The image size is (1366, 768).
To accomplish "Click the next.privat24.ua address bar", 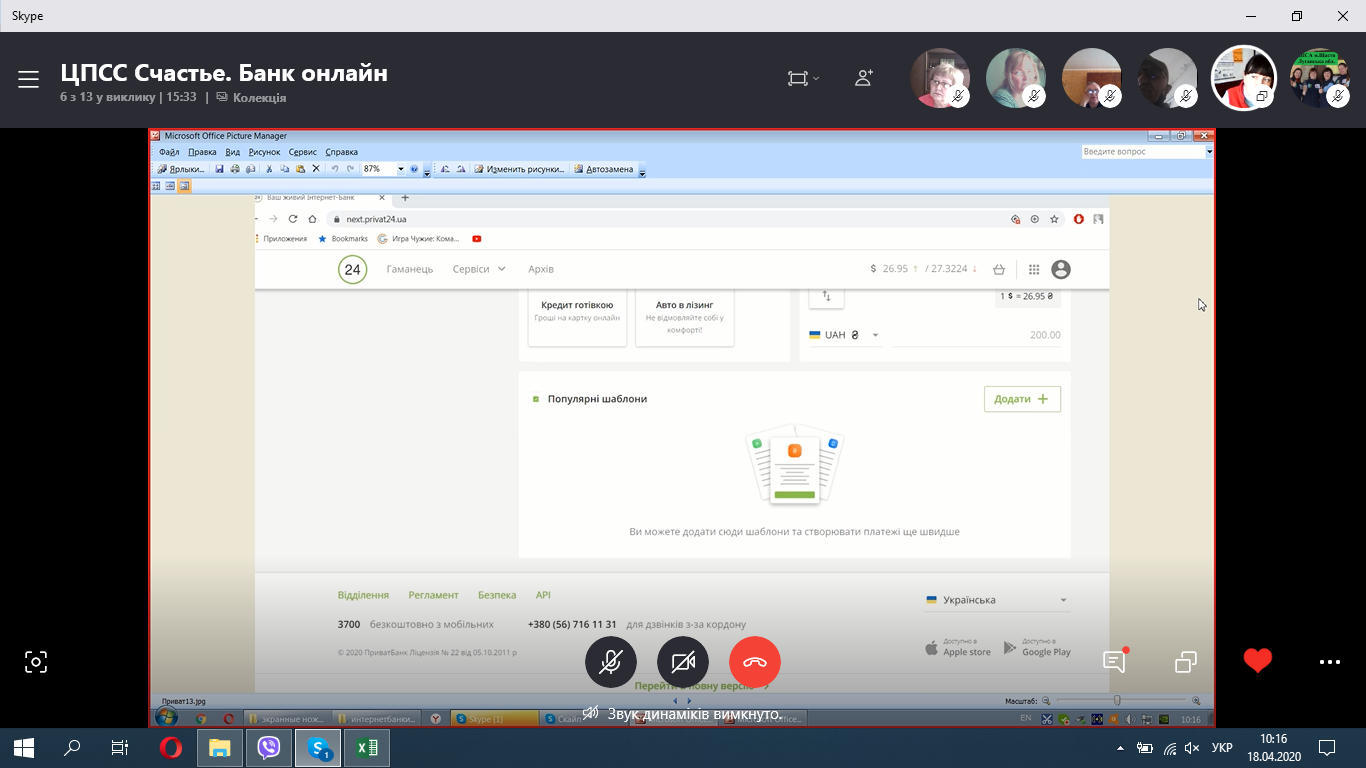I will coord(376,219).
